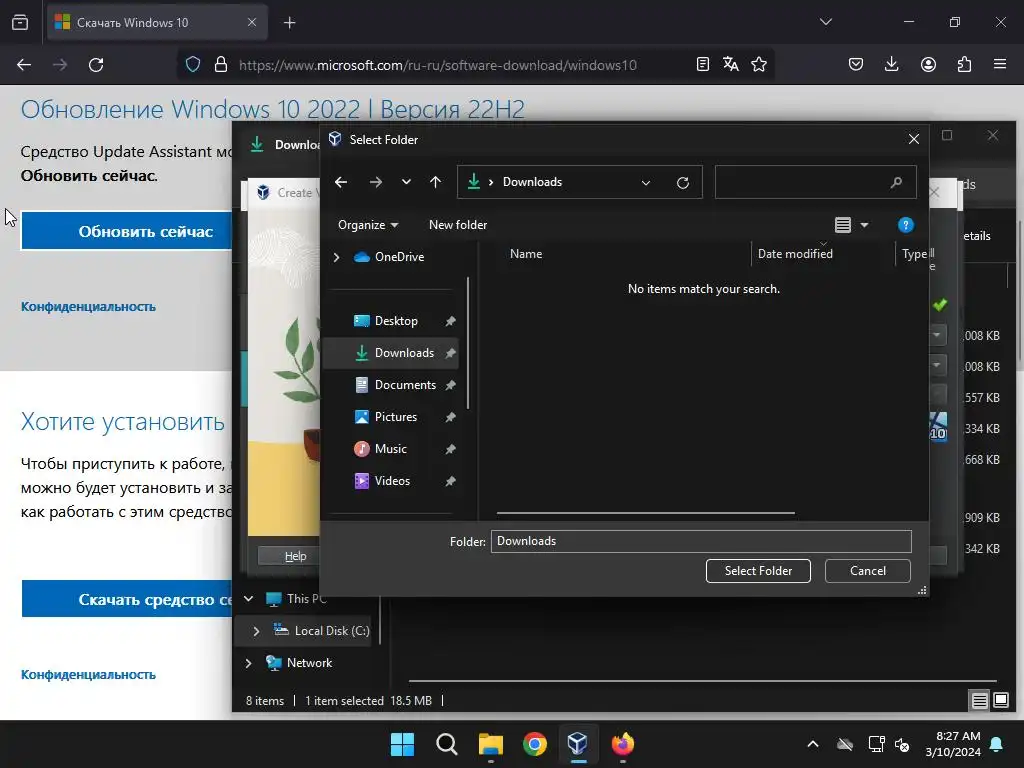
Task: List all tabs dropdown arrow
Action: [825, 22]
